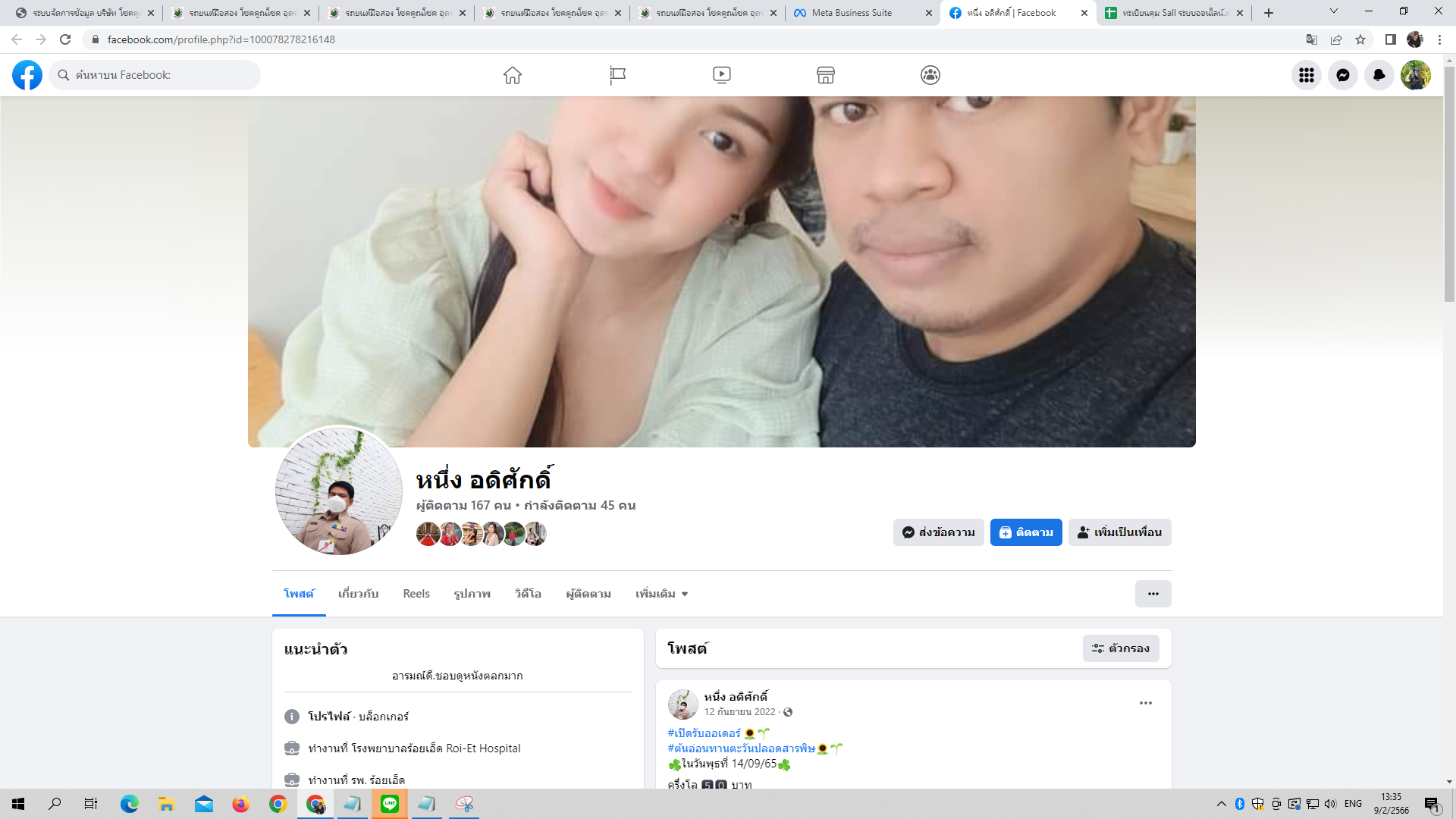Open the Pages flag icon
1456x819 pixels.
click(x=617, y=75)
